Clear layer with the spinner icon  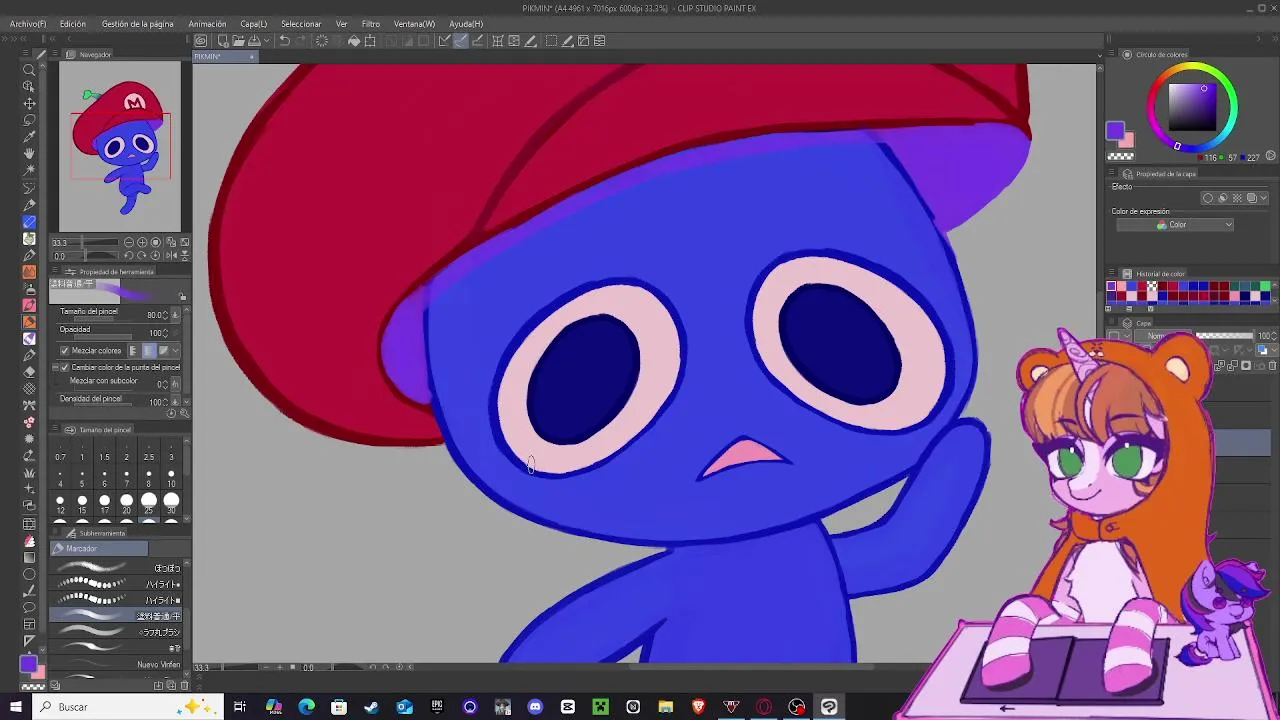322,40
